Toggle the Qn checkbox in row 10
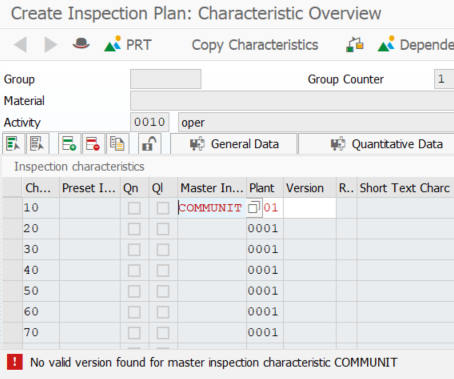Image resolution: width=454 pixels, height=379 pixels. [x=134, y=208]
